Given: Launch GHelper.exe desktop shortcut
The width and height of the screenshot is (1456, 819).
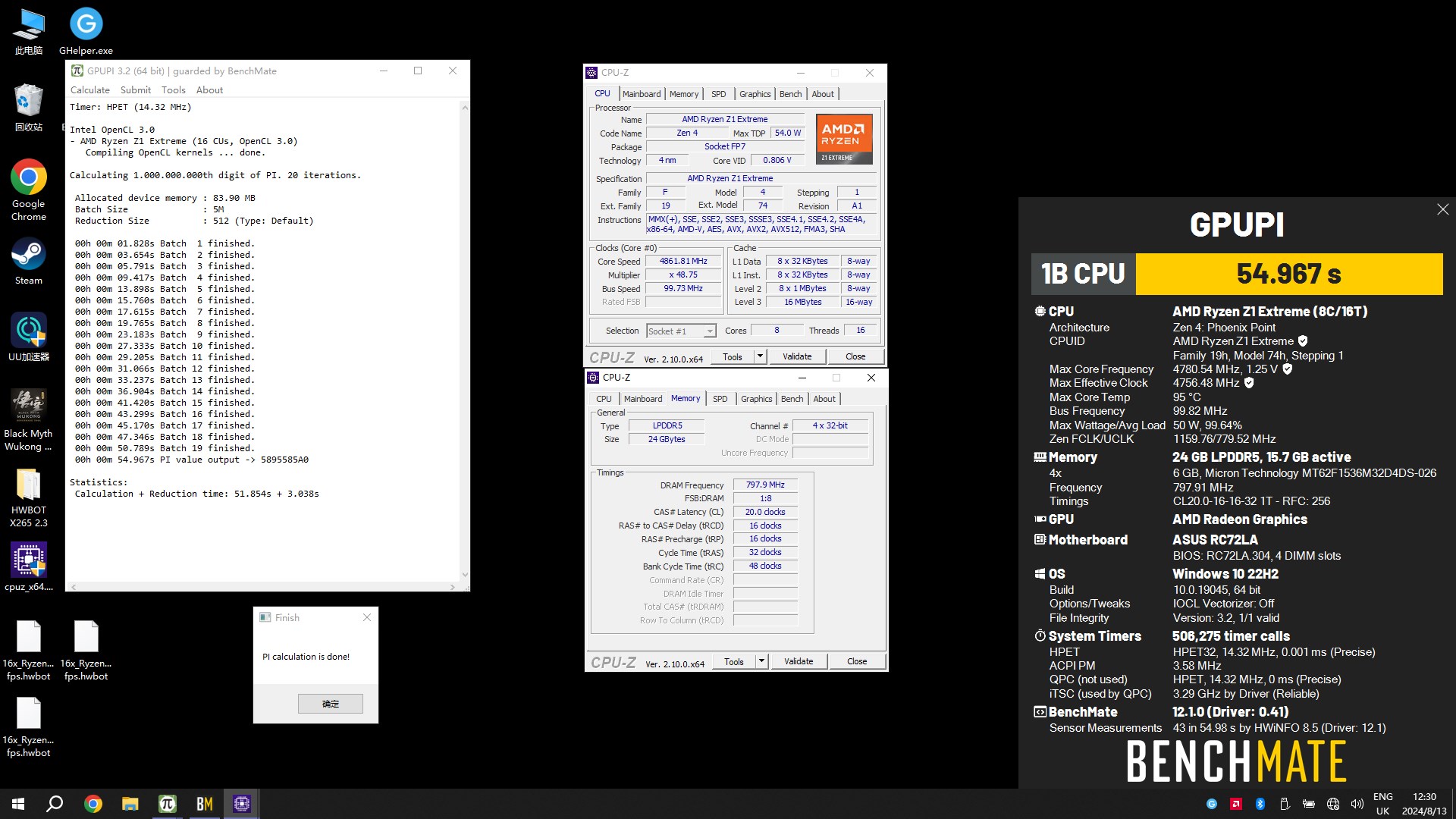Looking at the screenshot, I should [86, 32].
